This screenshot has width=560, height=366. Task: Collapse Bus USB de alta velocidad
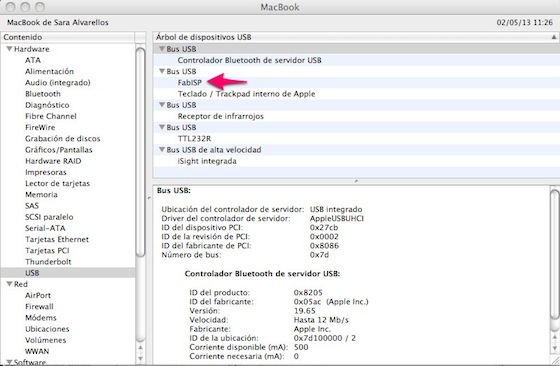(x=162, y=150)
